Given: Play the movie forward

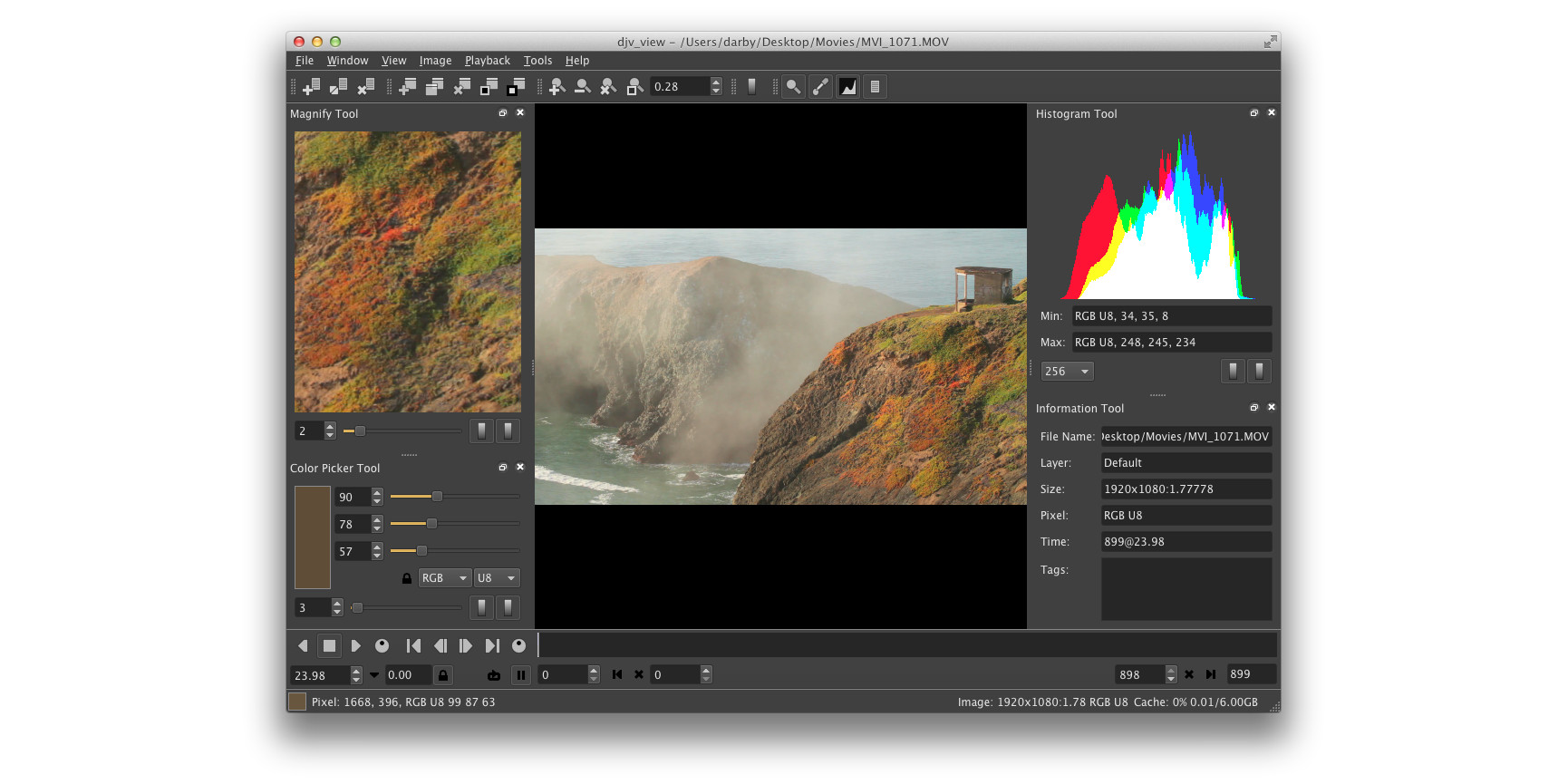Looking at the screenshot, I should click(355, 646).
